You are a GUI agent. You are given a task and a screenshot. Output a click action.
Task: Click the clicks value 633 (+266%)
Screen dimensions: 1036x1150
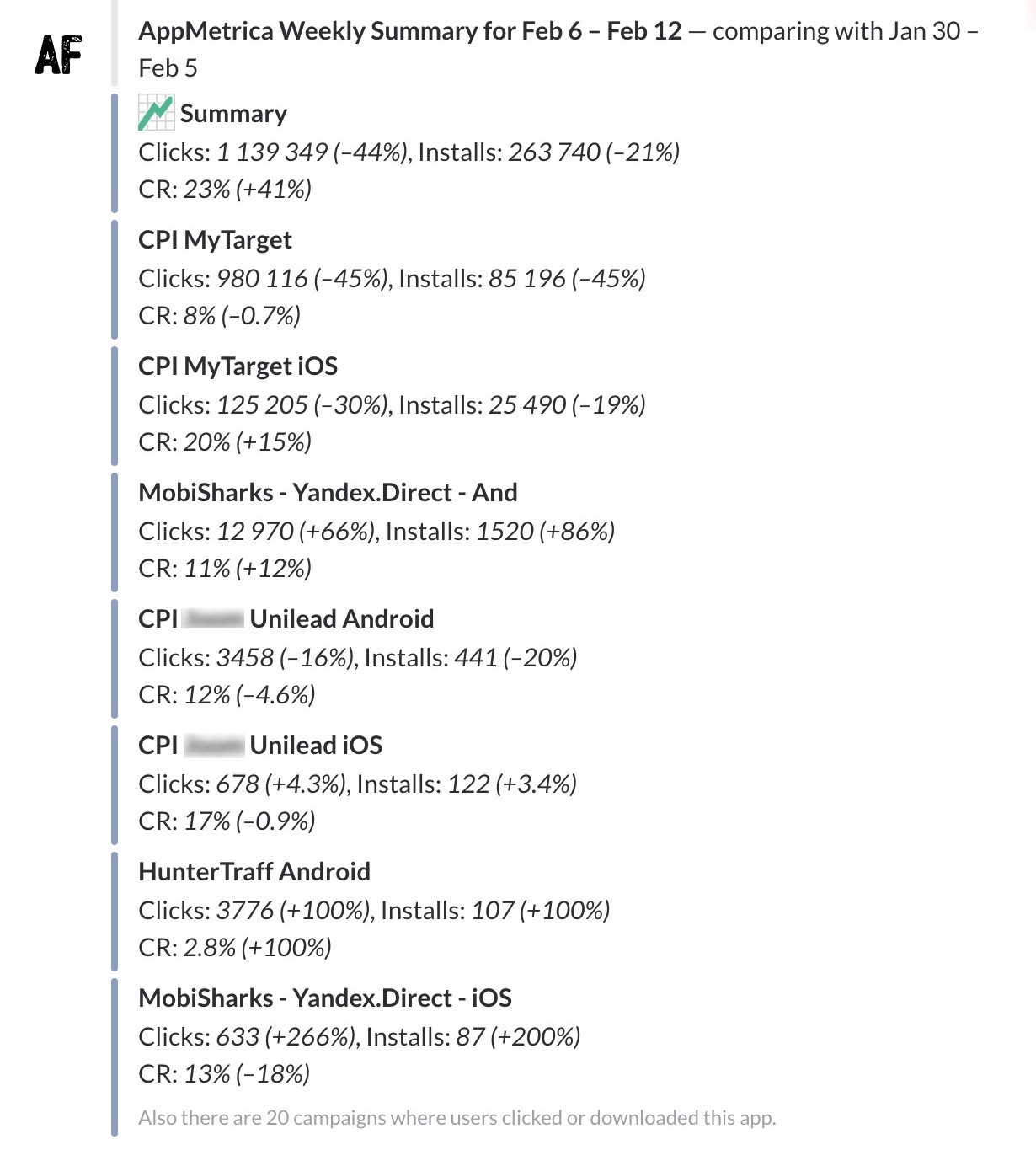pyautogui.click(x=286, y=1037)
